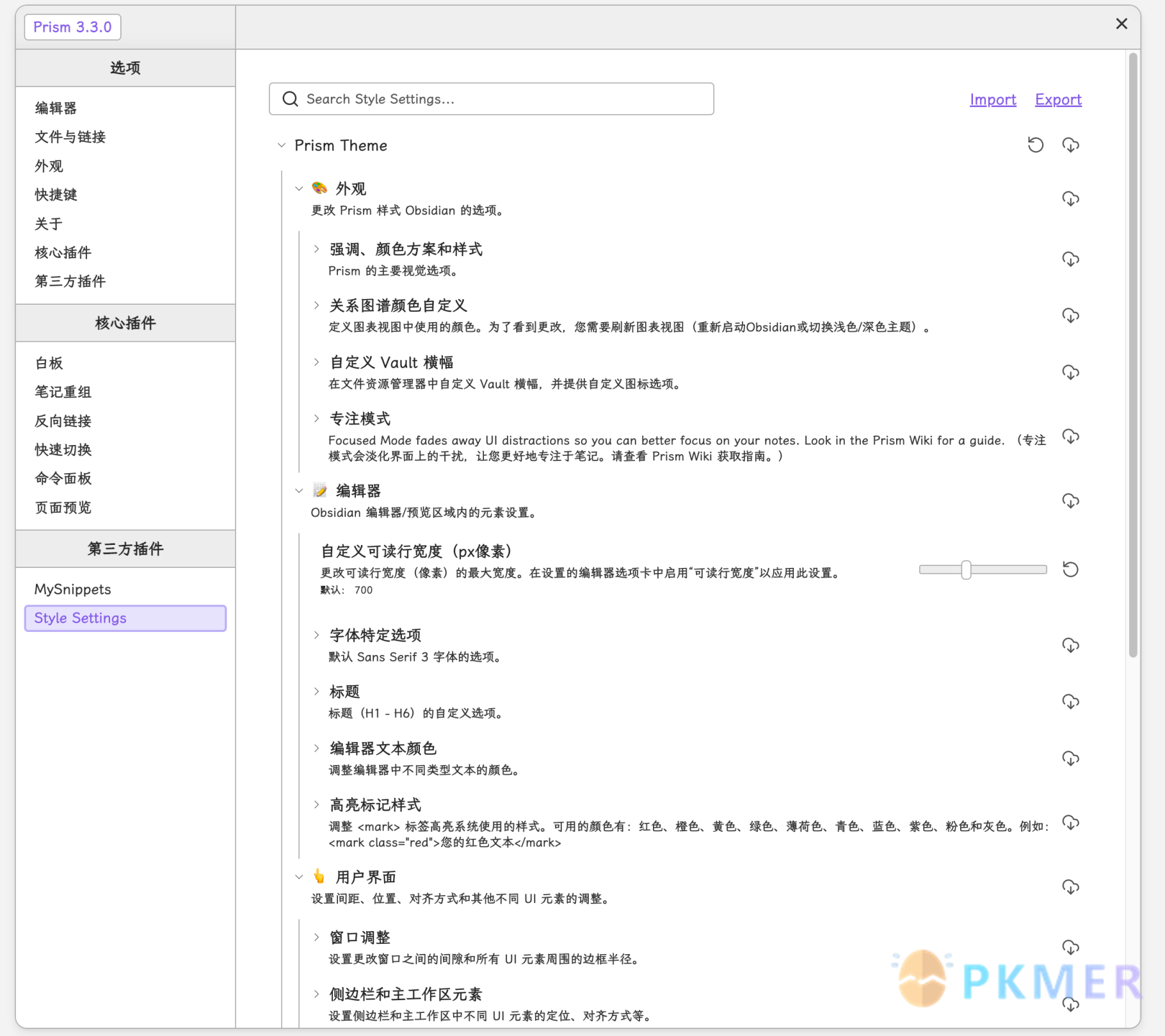
Task: Export icon for 自定义 Vault 横幅 row
Action: 1070,373
